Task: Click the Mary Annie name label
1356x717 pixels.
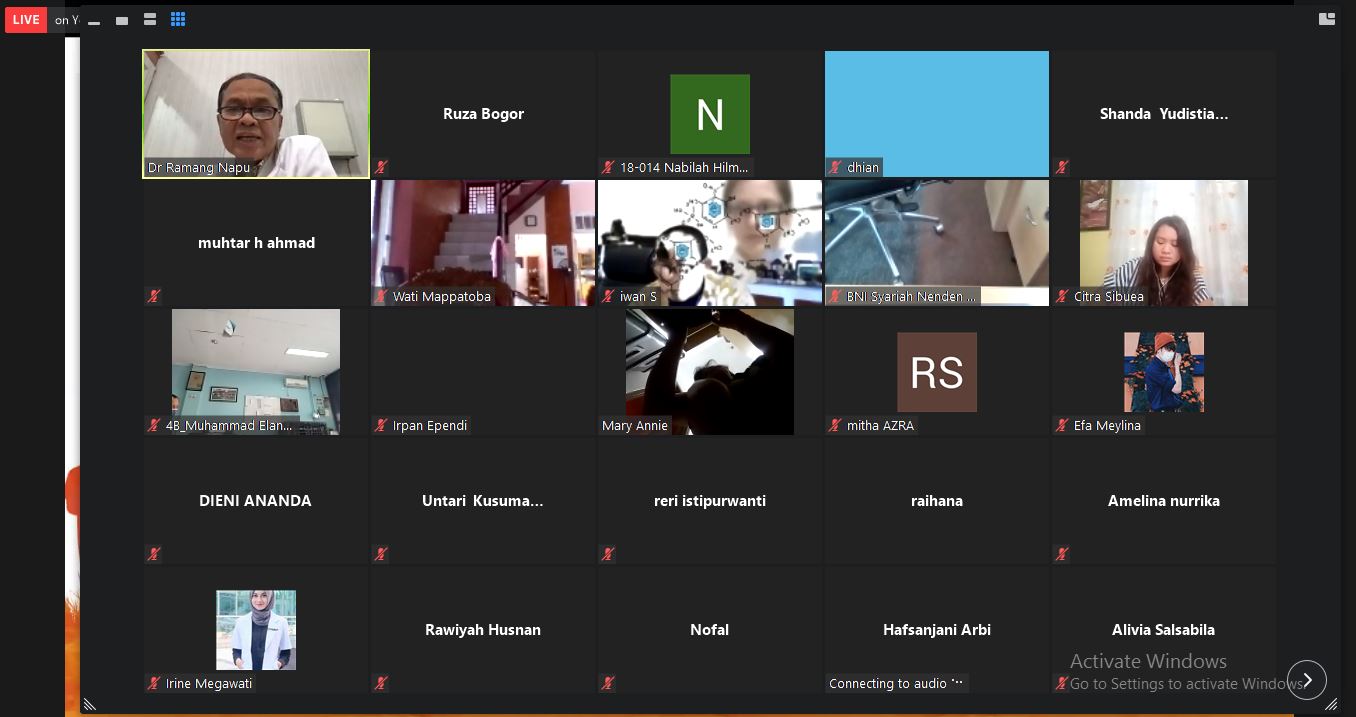Action: pyautogui.click(x=635, y=425)
